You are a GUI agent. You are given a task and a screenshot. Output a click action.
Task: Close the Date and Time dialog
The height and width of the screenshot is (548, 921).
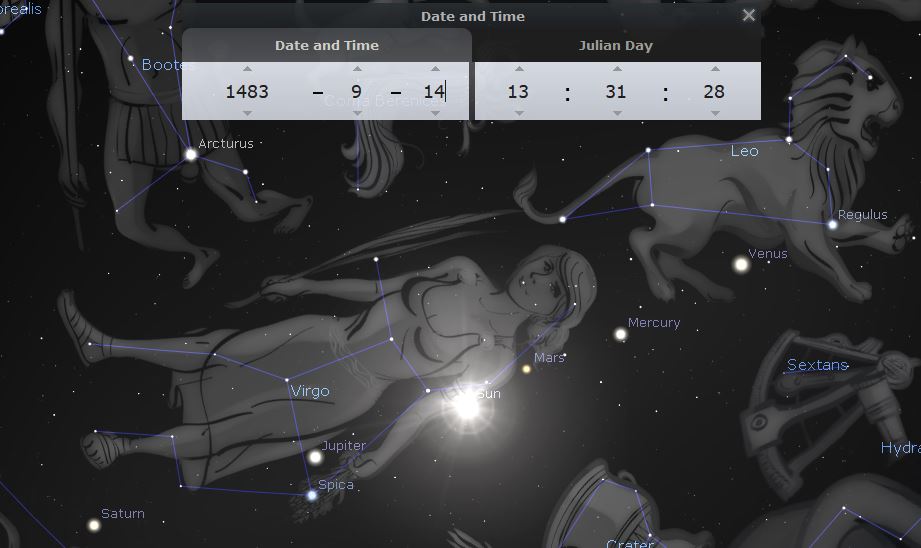748,15
